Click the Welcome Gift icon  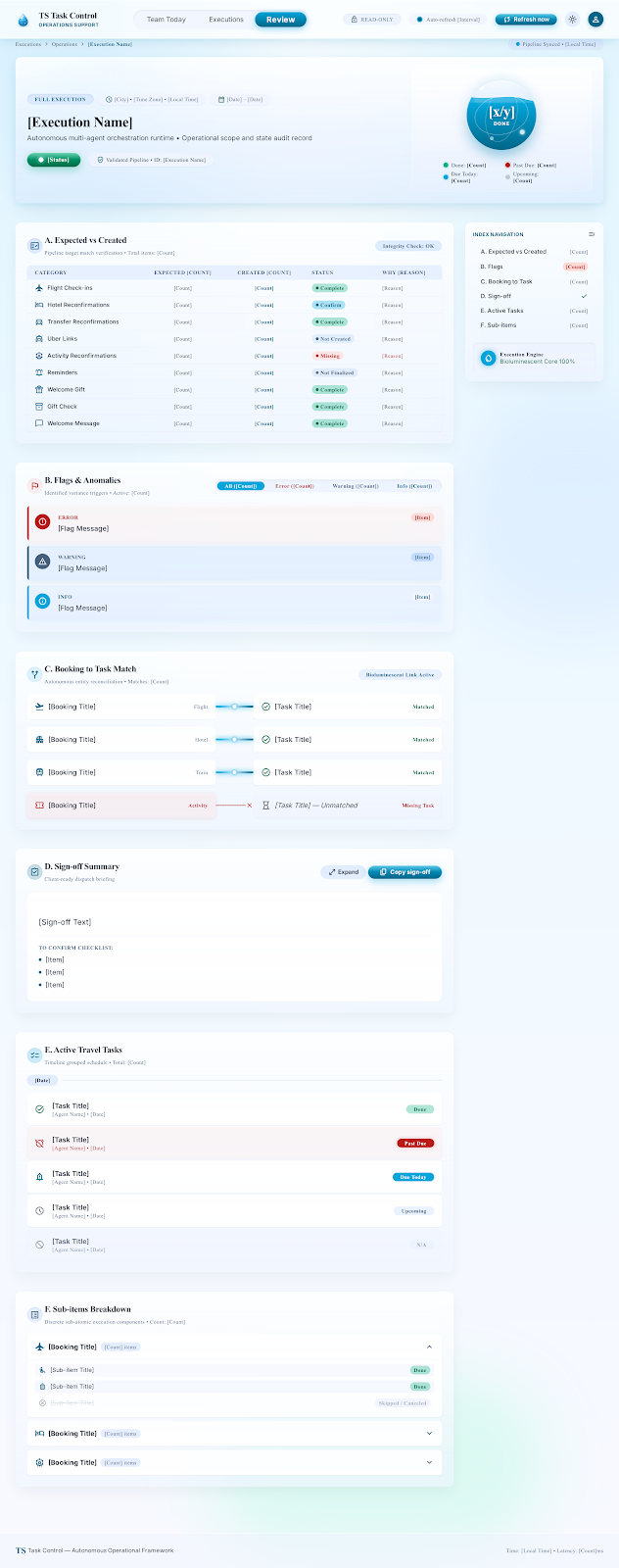tap(39, 389)
